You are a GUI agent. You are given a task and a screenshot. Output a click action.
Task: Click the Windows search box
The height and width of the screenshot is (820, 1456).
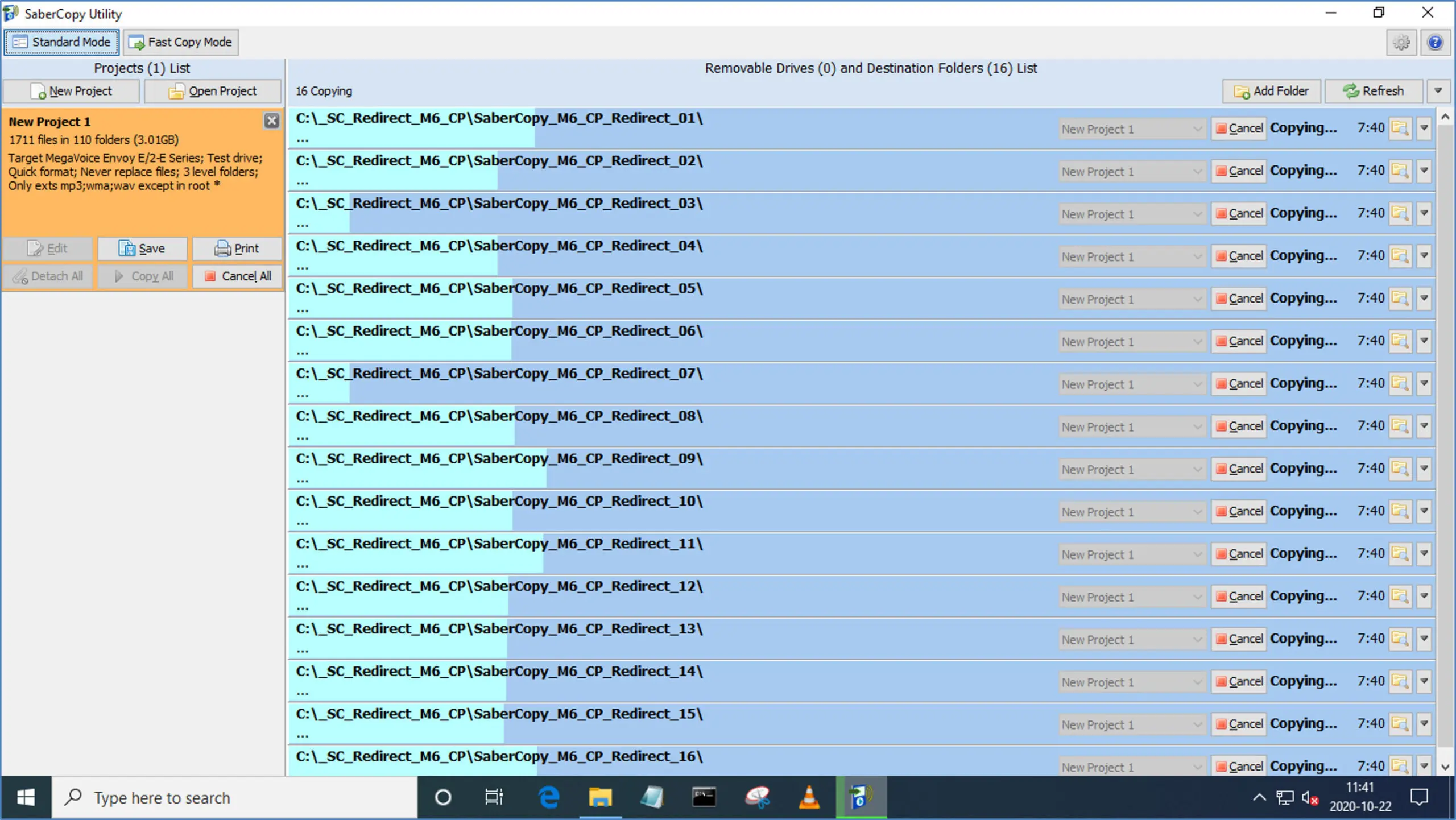coord(234,798)
